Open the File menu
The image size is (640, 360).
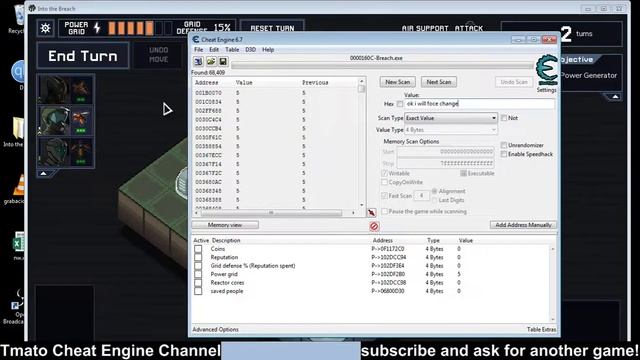tap(199, 50)
